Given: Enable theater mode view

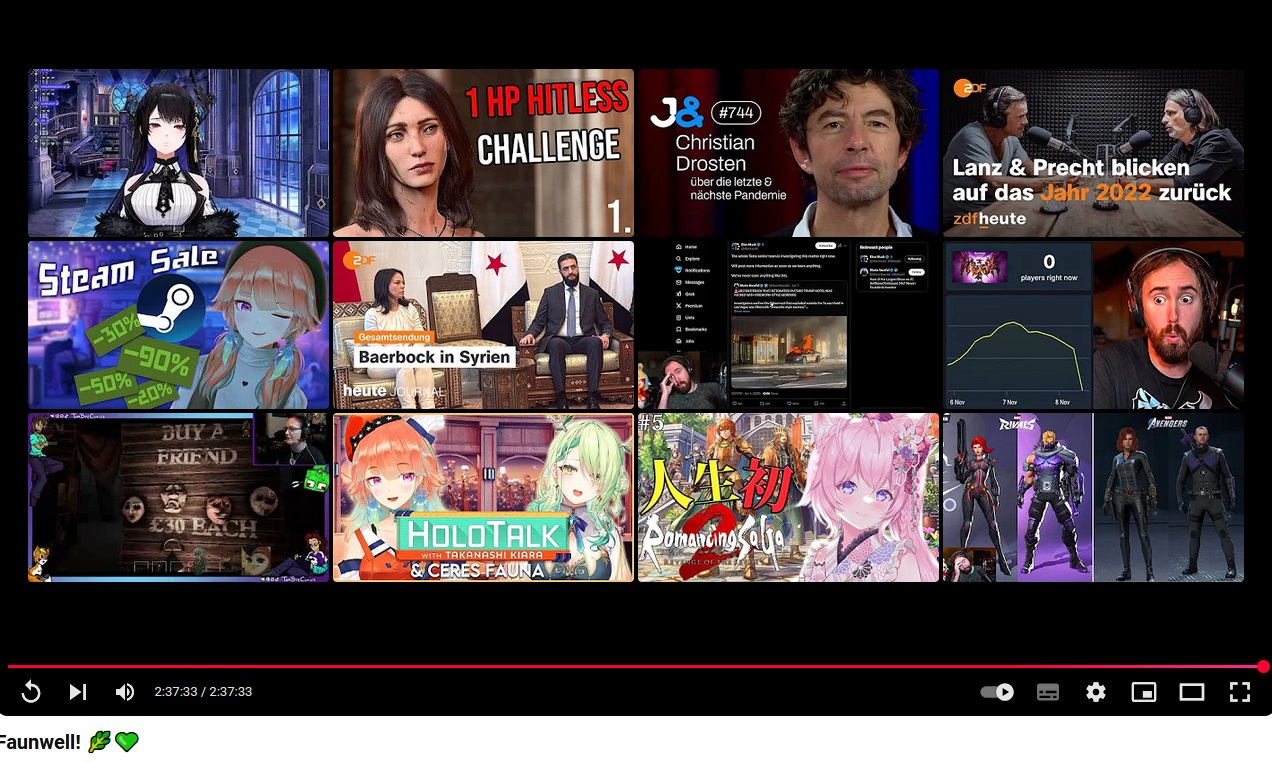Looking at the screenshot, I should [1192, 692].
